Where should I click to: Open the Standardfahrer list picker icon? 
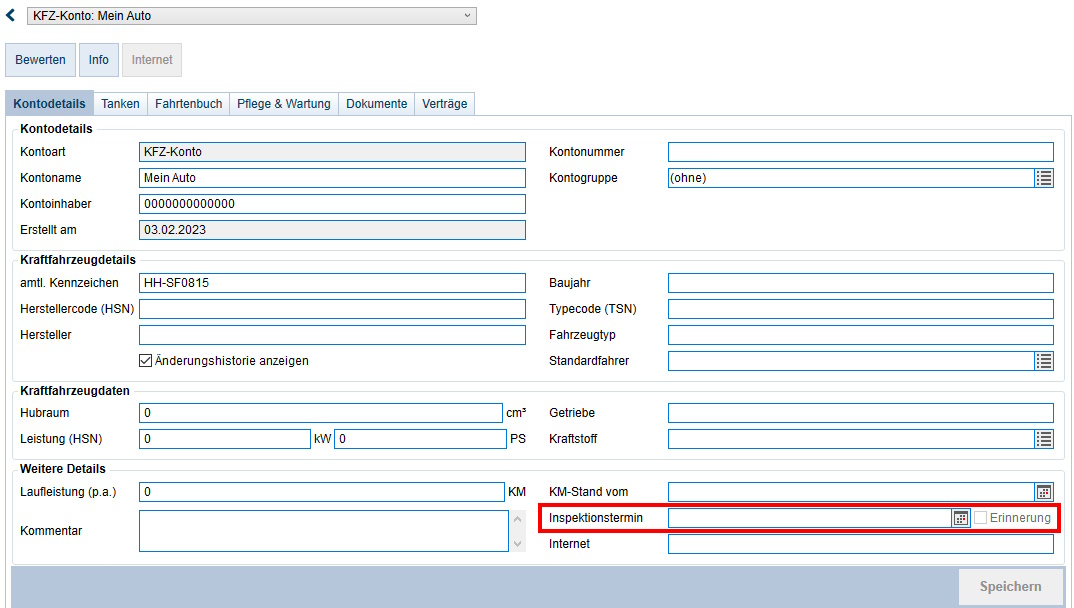(1044, 361)
